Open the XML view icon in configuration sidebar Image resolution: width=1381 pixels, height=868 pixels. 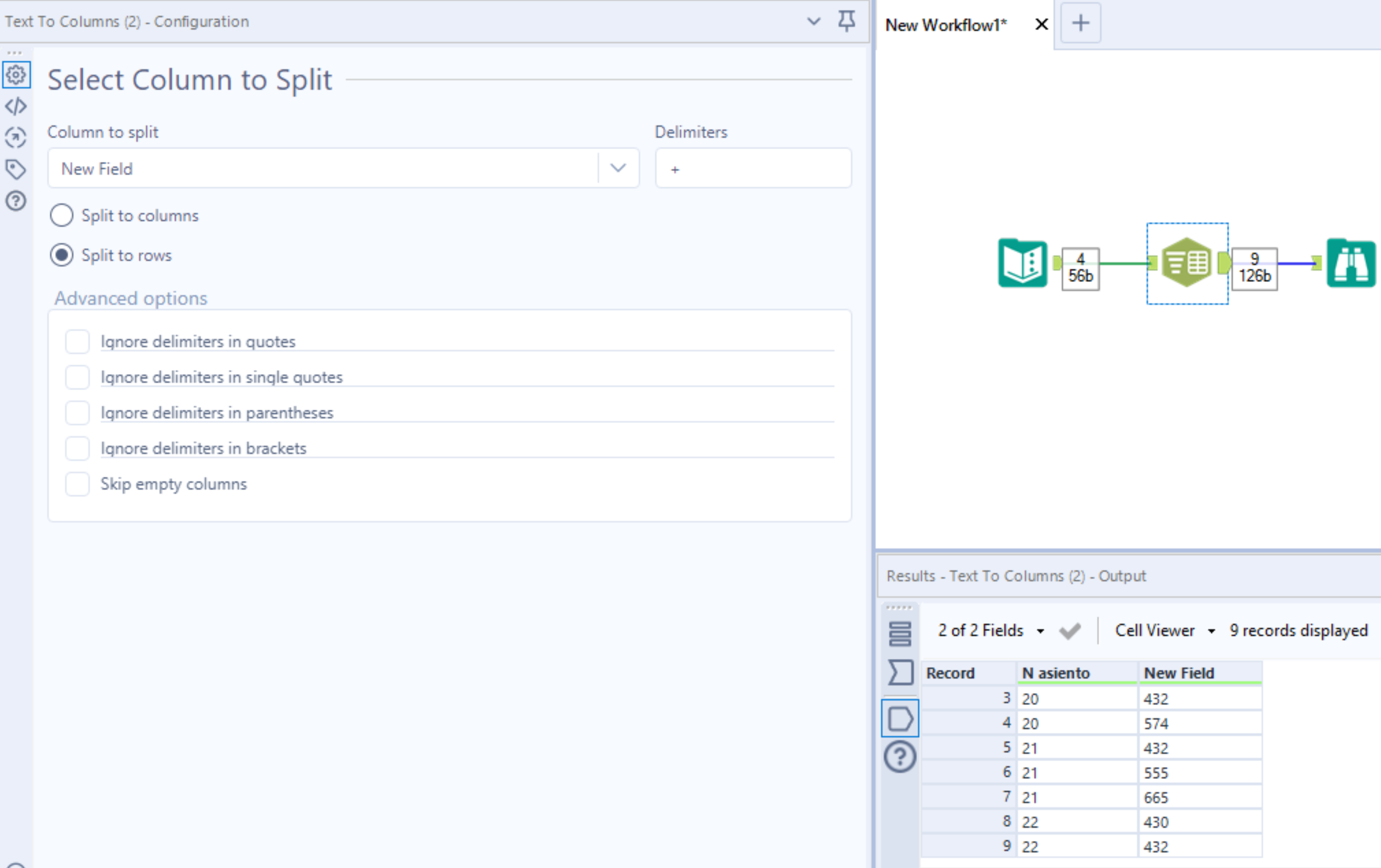(x=15, y=106)
